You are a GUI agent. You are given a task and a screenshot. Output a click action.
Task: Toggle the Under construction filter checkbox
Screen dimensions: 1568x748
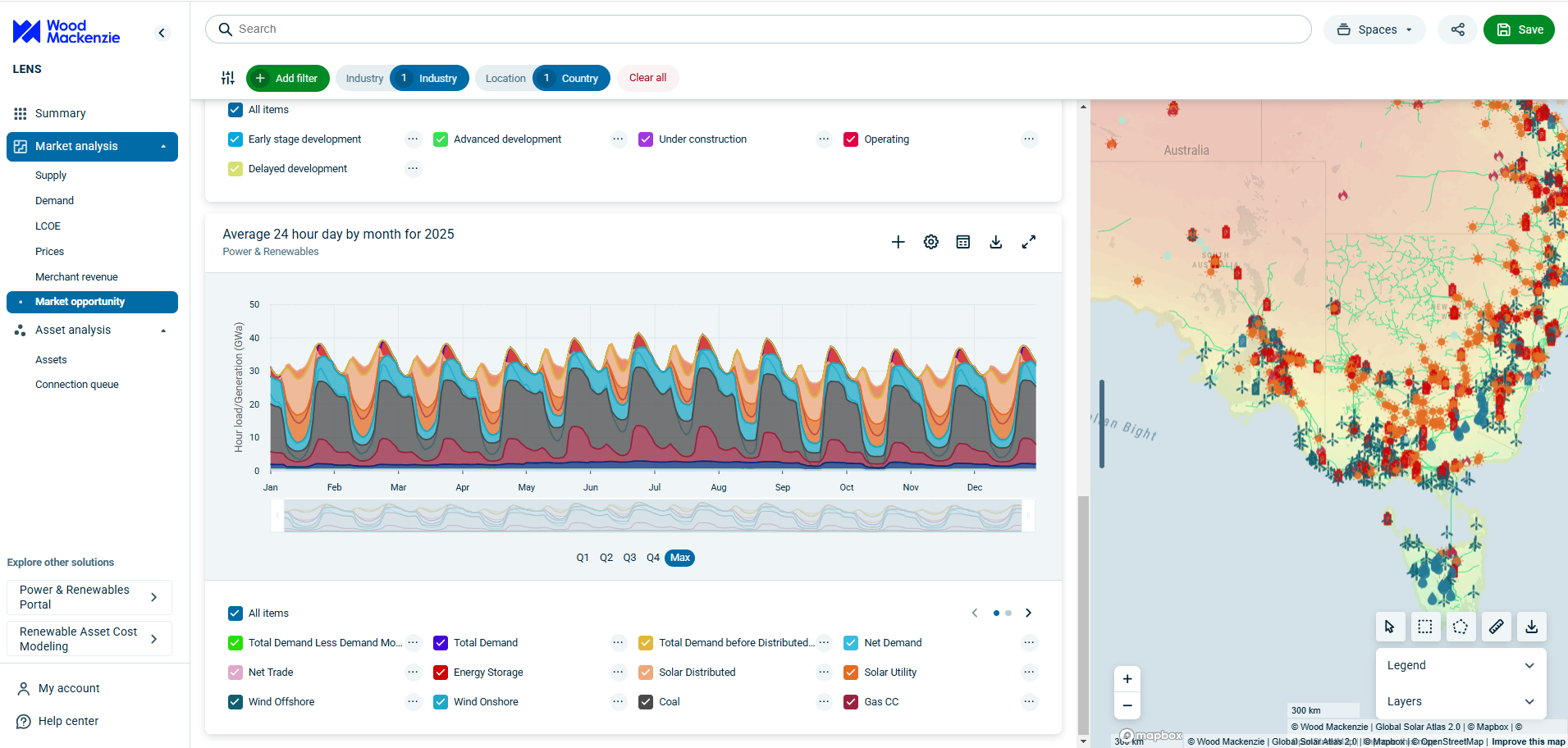click(x=646, y=139)
